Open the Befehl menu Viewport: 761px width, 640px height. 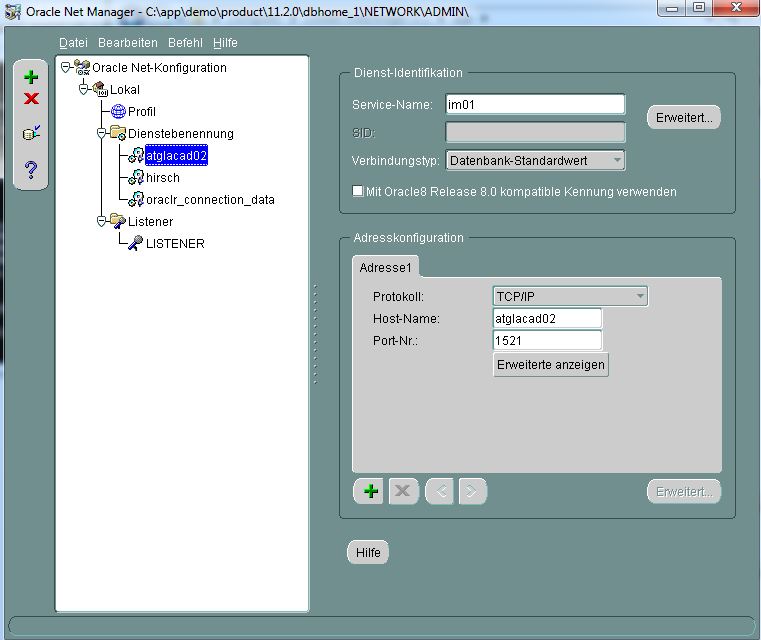point(185,43)
